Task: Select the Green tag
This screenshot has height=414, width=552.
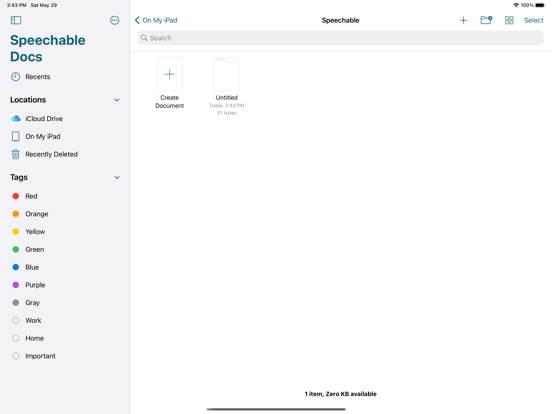Action: click(28, 249)
